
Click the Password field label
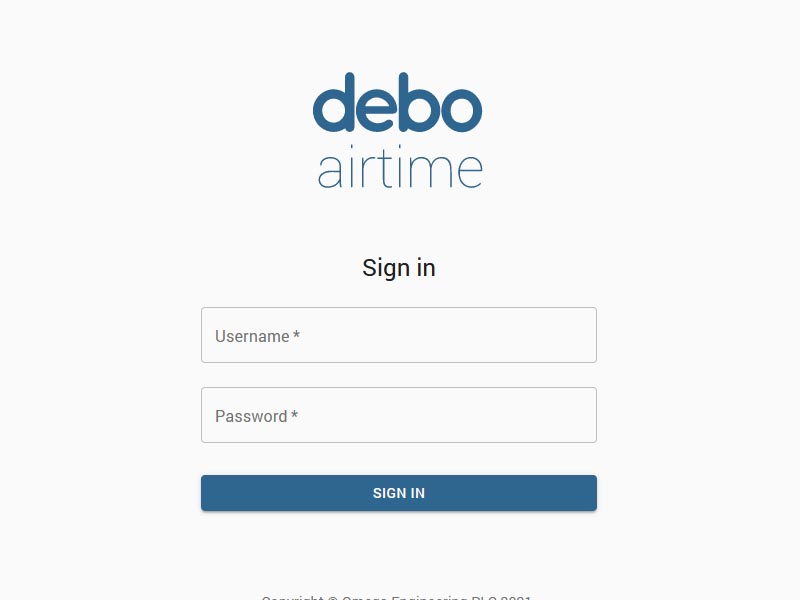pos(251,417)
